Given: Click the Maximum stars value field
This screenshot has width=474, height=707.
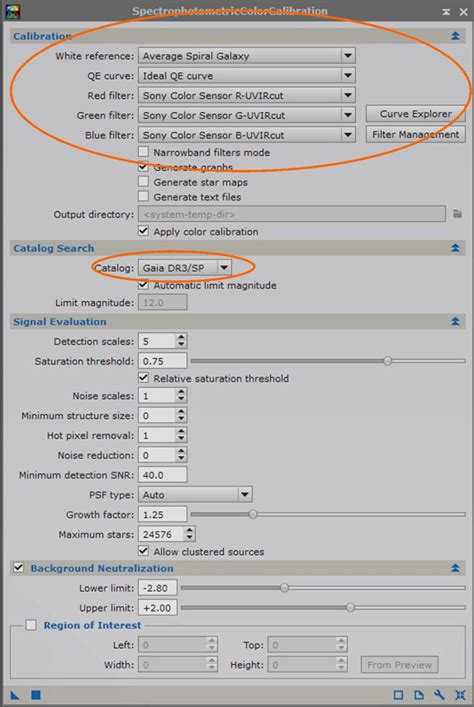Looking at the screenshot, I should (x=161, y=534).
